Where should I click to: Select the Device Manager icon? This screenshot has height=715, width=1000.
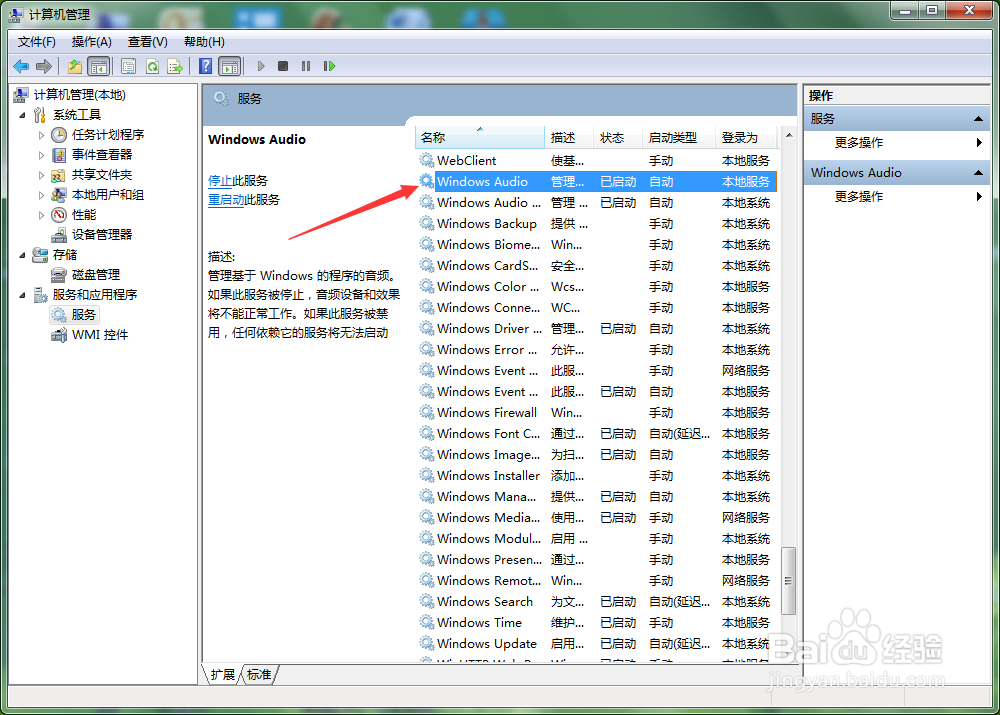(x=59, y=235)
